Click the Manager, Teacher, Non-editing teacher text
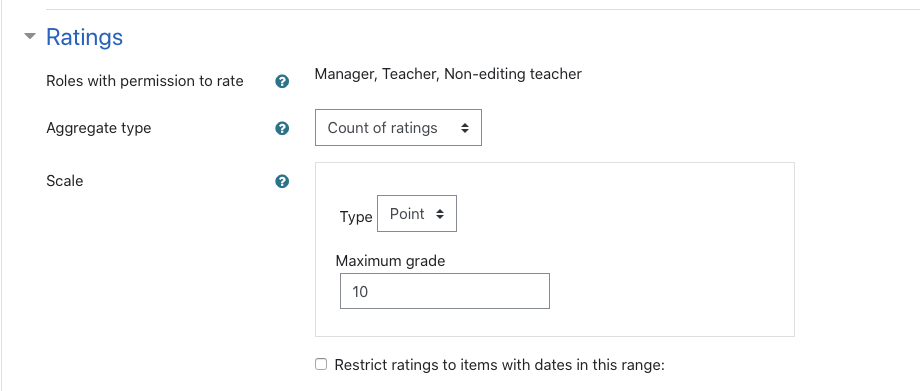This screenshot has height=391, width=920. point(448,74)
